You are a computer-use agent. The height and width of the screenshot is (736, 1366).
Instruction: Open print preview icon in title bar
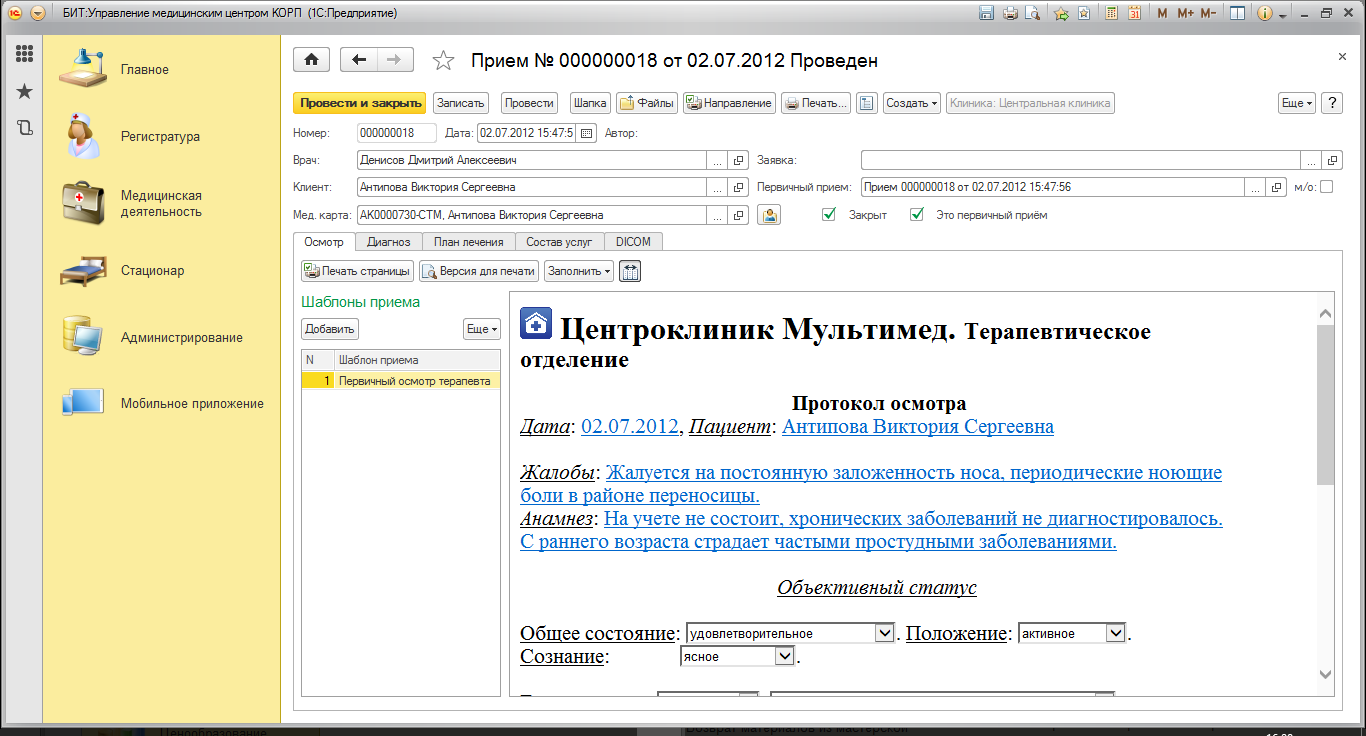pyautogui.click(x=1032, y=14)
